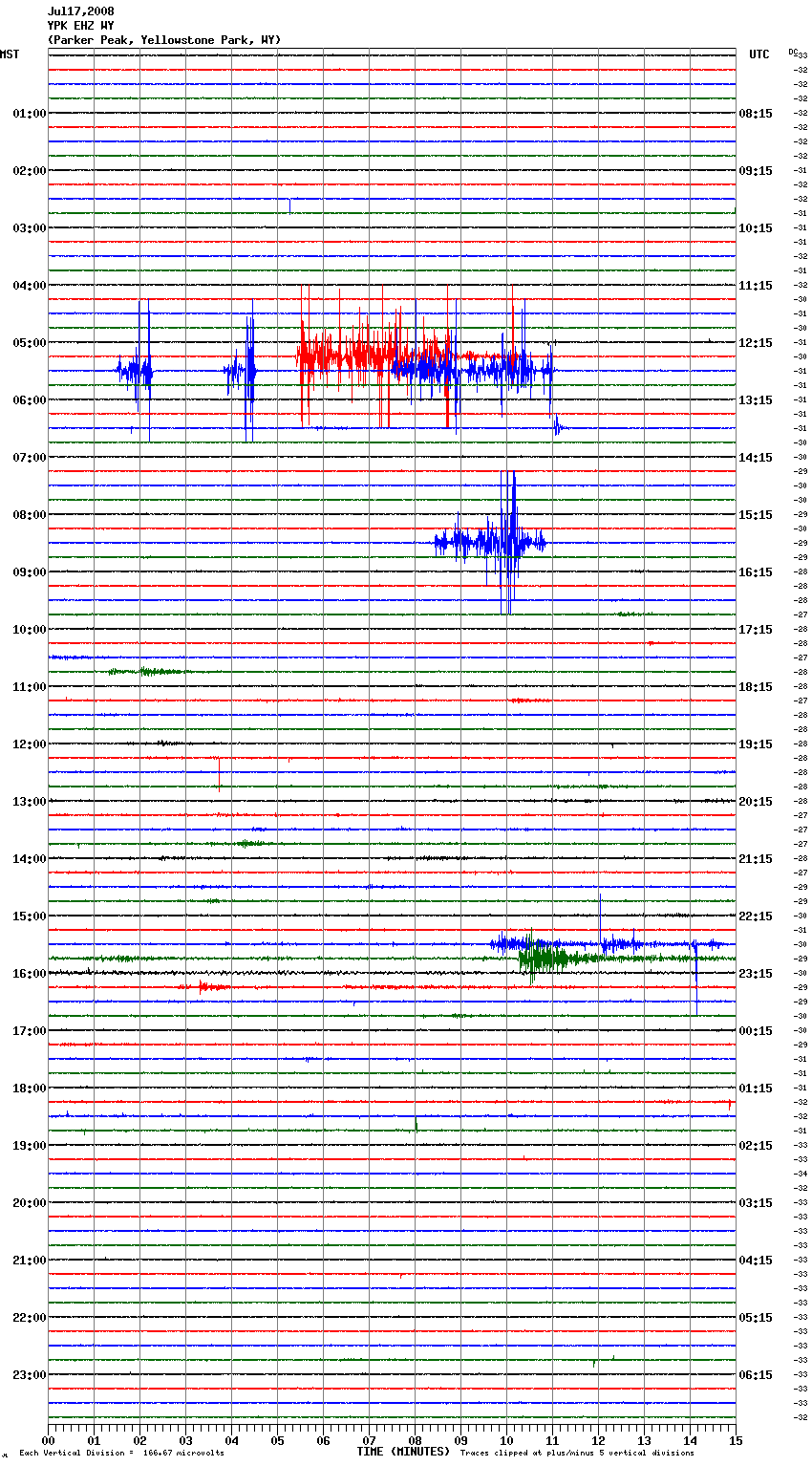The image size is (812, 1466).
Task: Select the 23:00 MST time label
Action: 29,1375
